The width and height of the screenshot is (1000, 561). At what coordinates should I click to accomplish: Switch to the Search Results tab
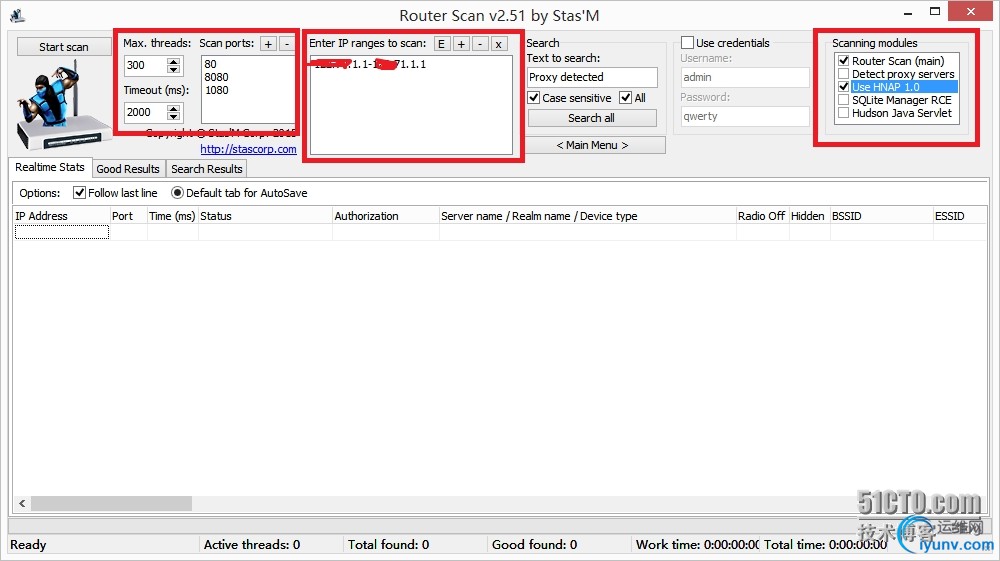coord(207,169)
